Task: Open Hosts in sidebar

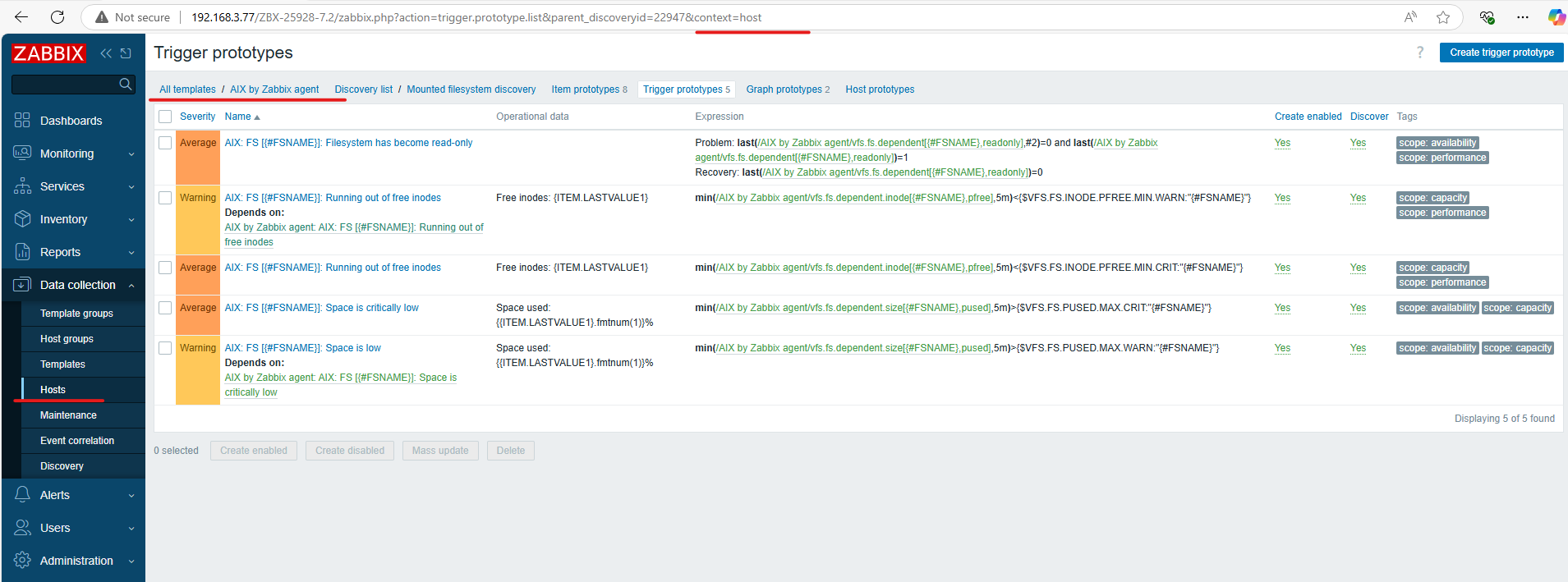Action: (x=53, y=390)
